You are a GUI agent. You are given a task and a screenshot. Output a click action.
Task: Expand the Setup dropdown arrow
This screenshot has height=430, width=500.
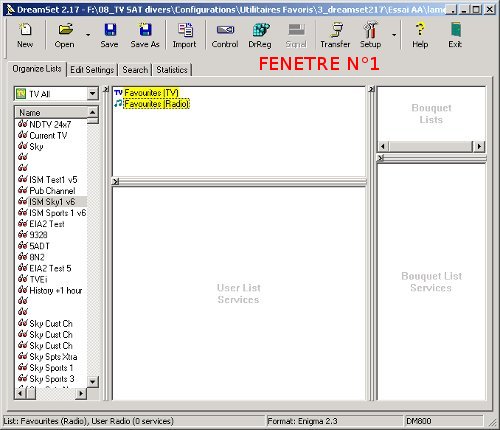point(394,35)
